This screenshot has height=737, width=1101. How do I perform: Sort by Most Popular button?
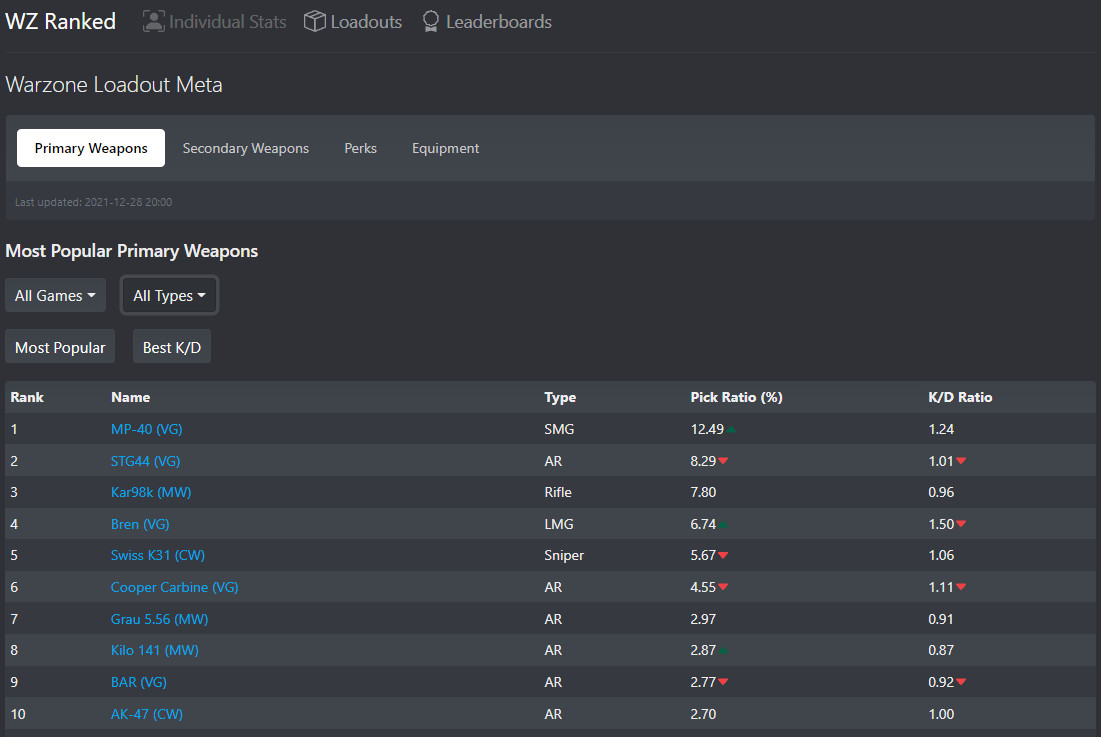tap(60, 347)
